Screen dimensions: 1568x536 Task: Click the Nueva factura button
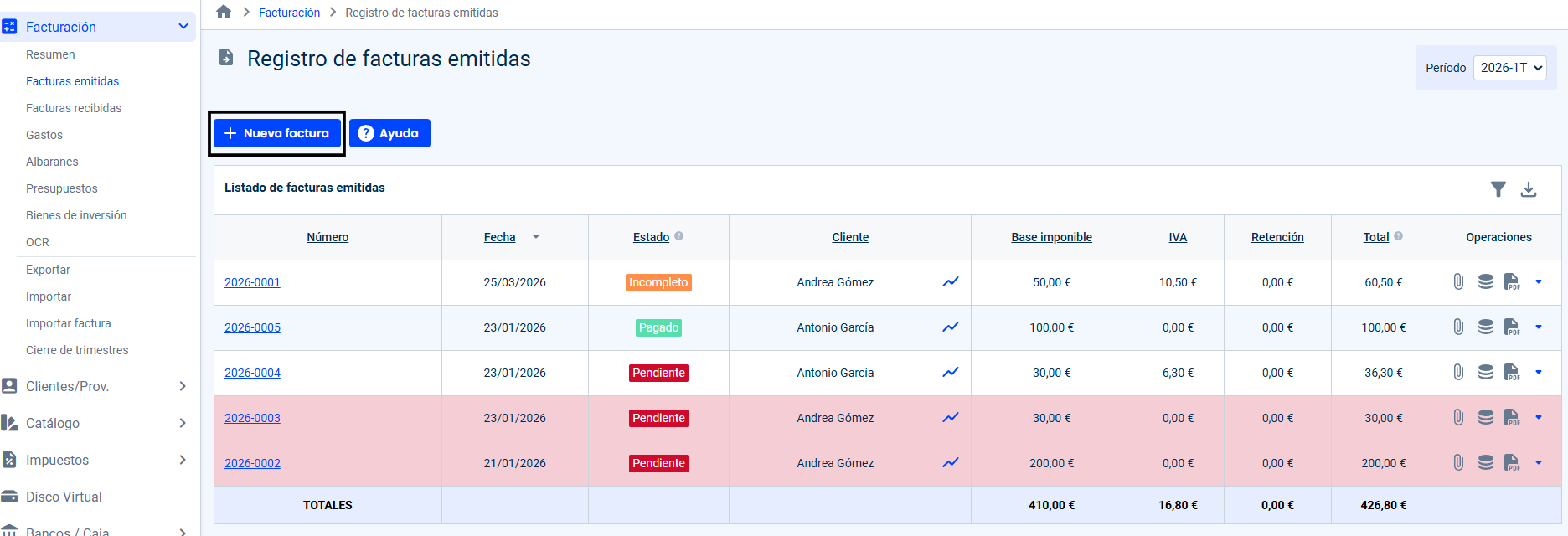pyautogui.click(x=277, y=133)
